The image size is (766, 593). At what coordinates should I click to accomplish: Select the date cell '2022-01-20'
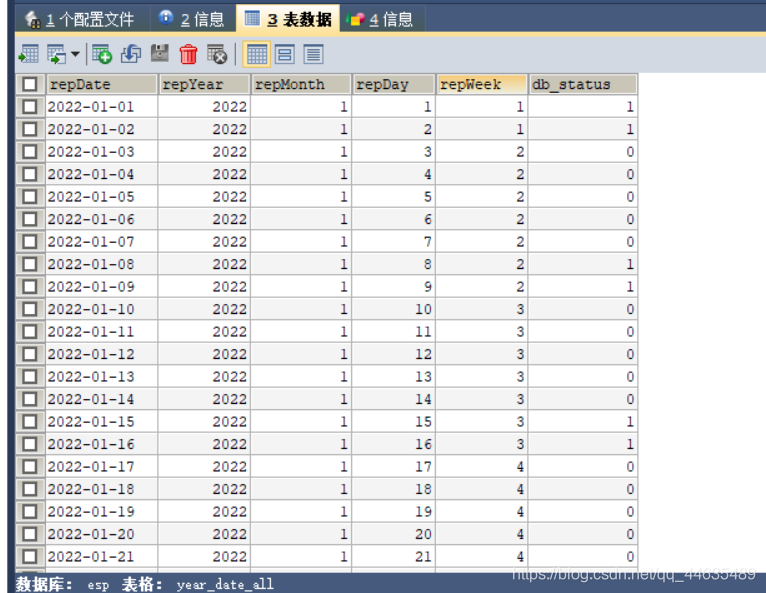click(x=102, y=533)
